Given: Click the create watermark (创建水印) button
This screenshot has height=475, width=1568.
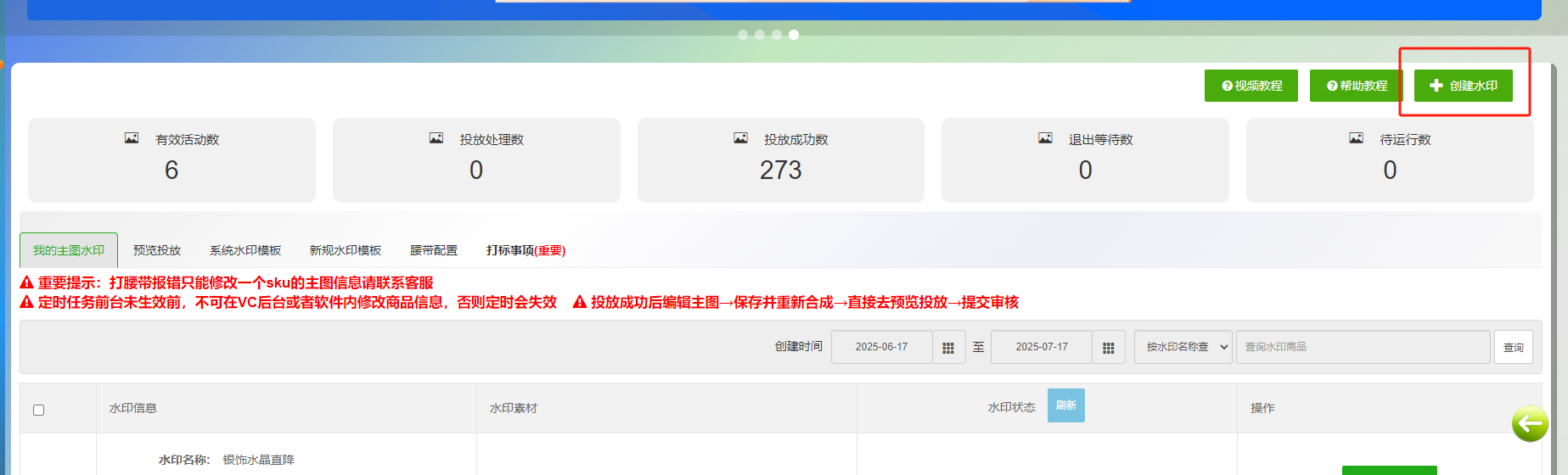Looking at the screenshot, I should click(1463, 86).
